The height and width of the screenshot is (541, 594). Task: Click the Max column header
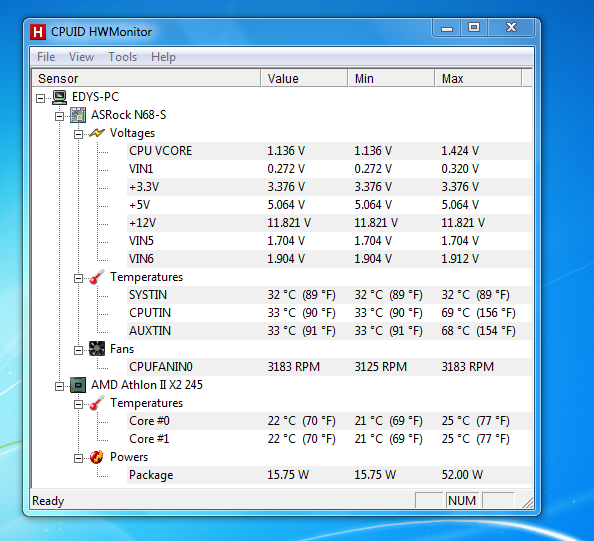coord(478,78)
